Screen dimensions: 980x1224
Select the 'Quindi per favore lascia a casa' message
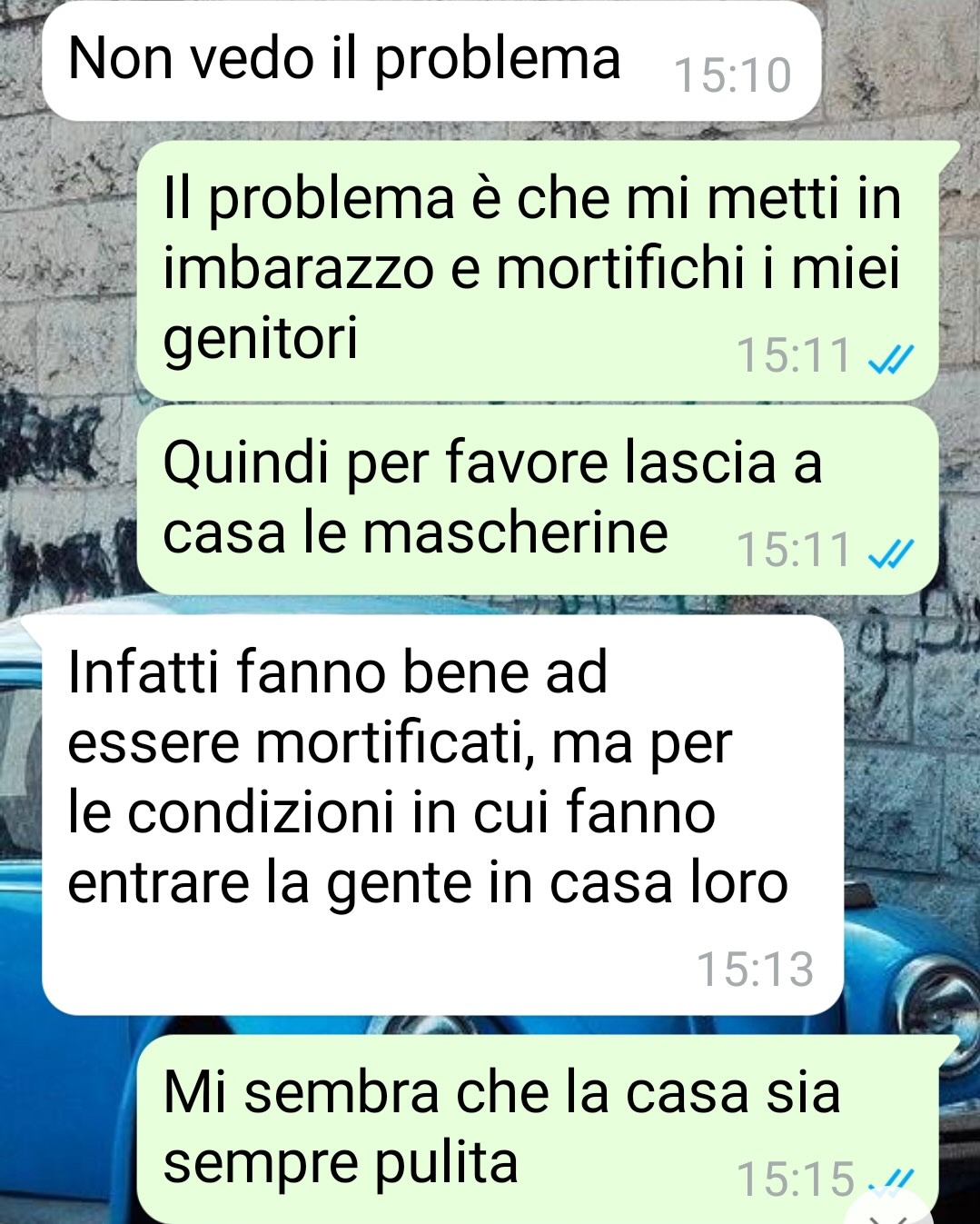(537, 500)
